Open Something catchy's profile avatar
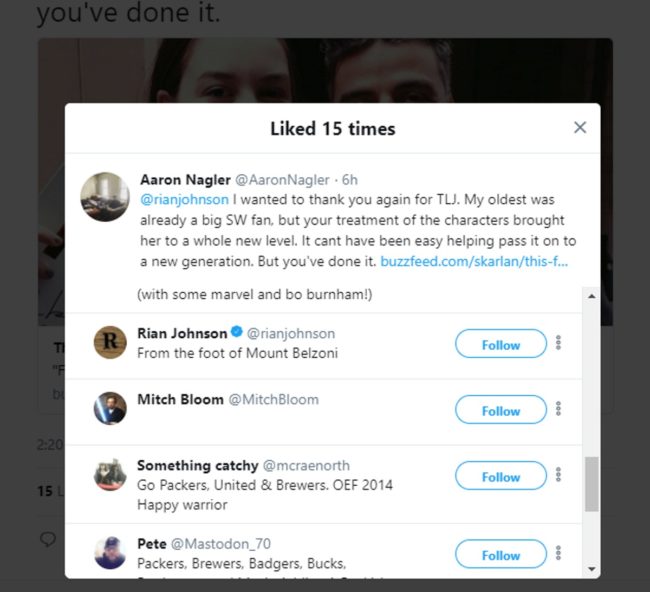 [110, 474]
